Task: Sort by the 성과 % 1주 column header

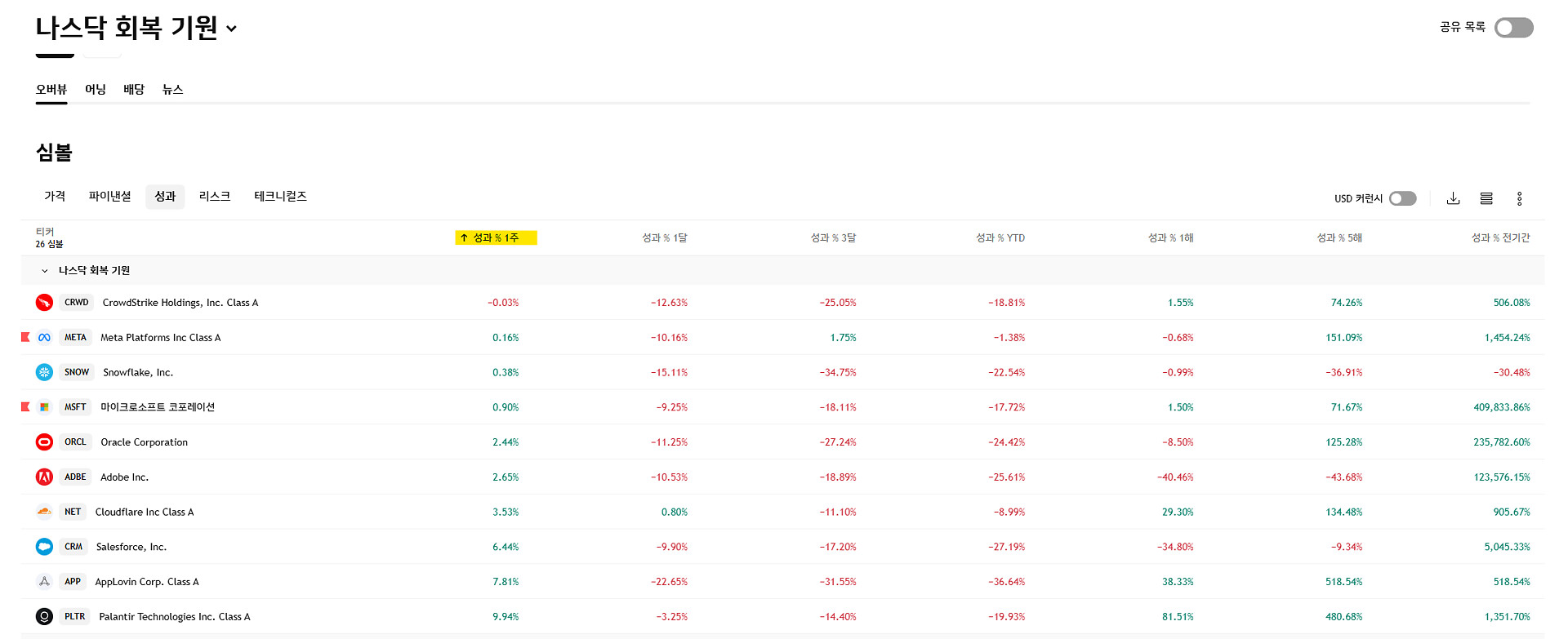Action: (x=496, y=237)
